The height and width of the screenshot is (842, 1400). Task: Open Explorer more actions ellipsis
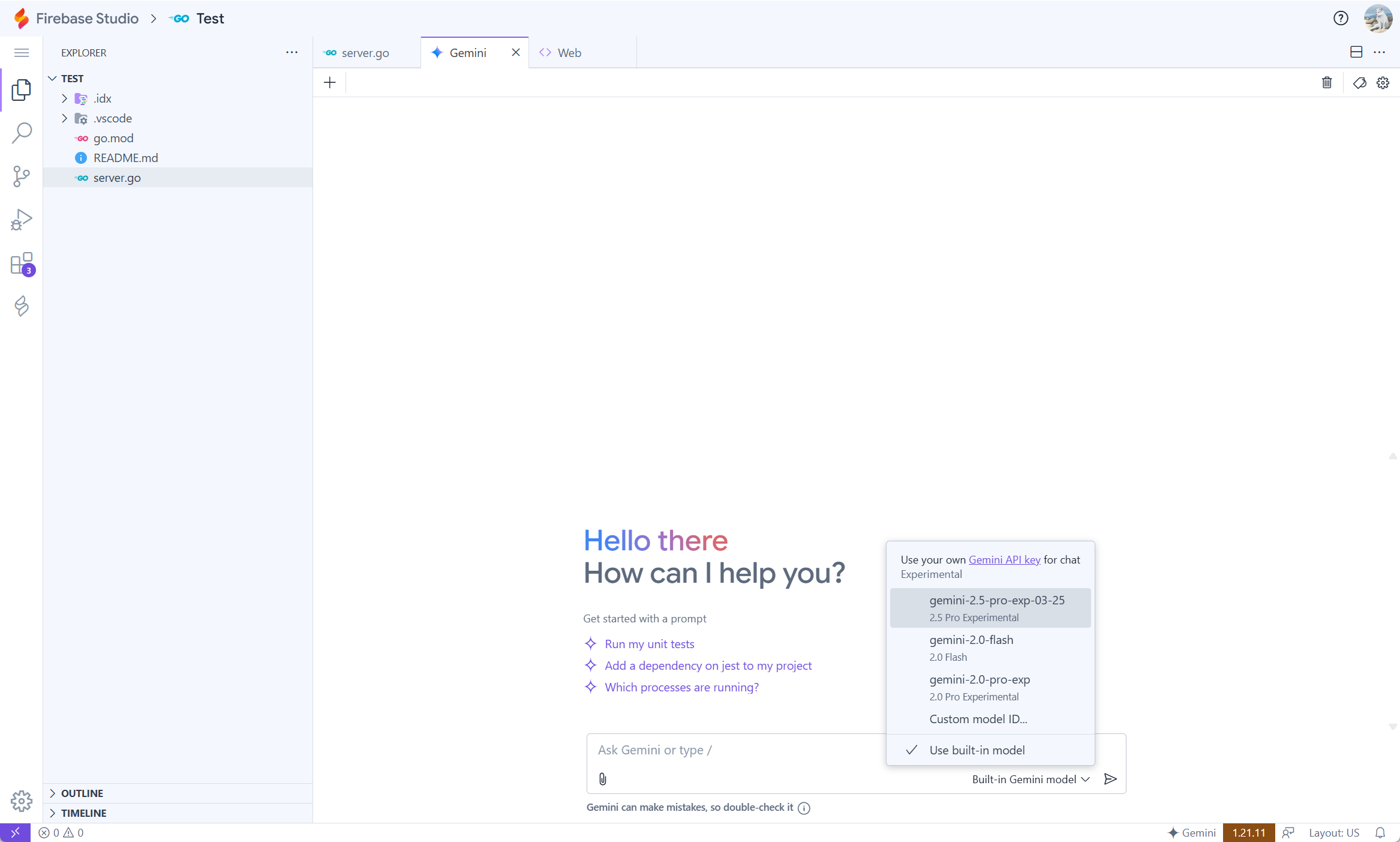pos(292,53)
